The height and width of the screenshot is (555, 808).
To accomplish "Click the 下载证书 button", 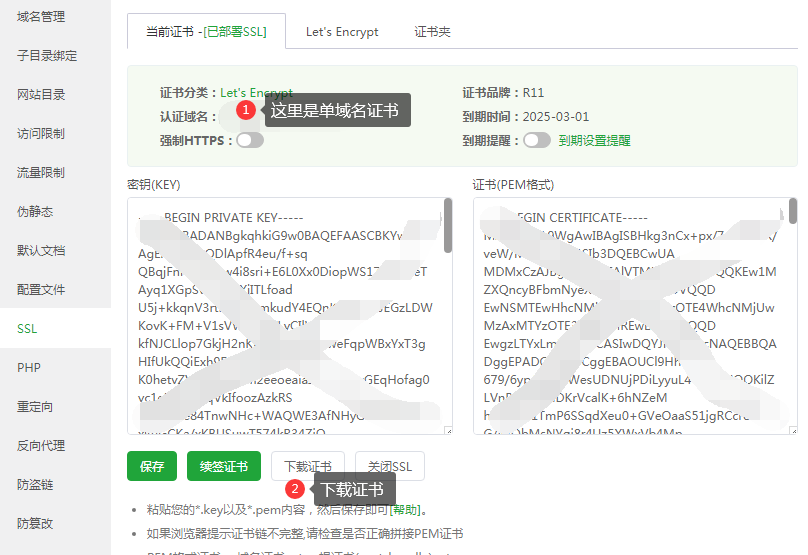I will tap(307, 467).
